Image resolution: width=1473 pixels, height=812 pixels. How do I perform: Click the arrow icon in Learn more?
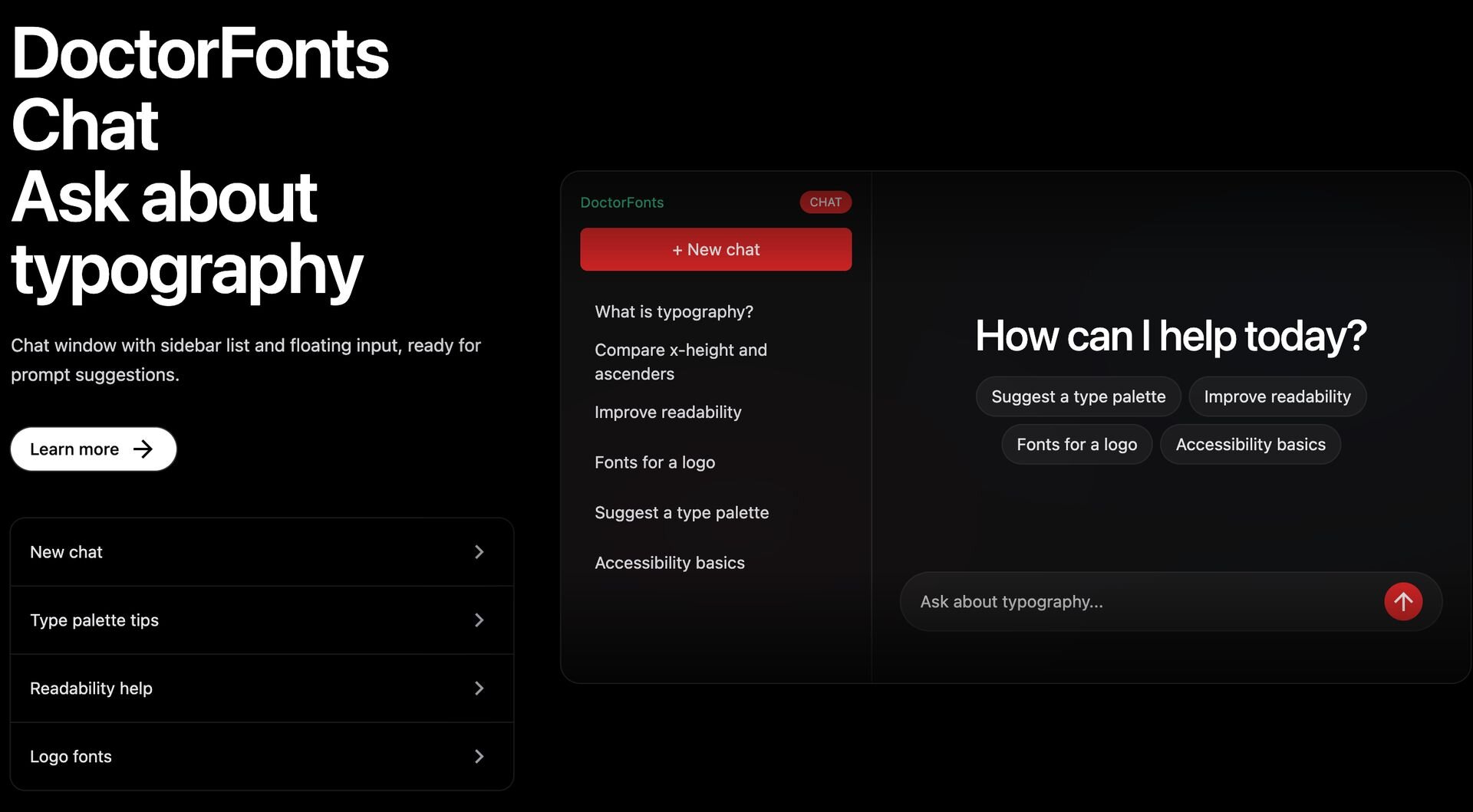click(143, 449)
